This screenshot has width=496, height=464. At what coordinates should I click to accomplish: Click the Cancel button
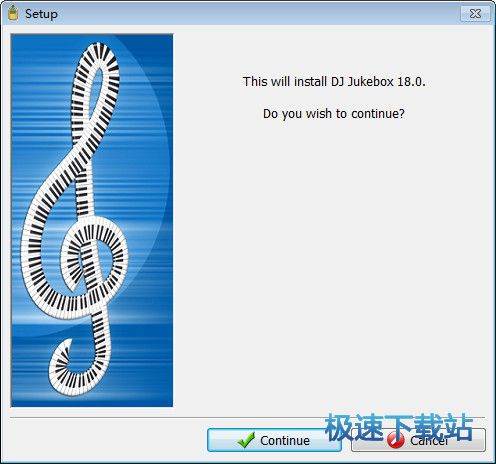click(x=418, y=440)
